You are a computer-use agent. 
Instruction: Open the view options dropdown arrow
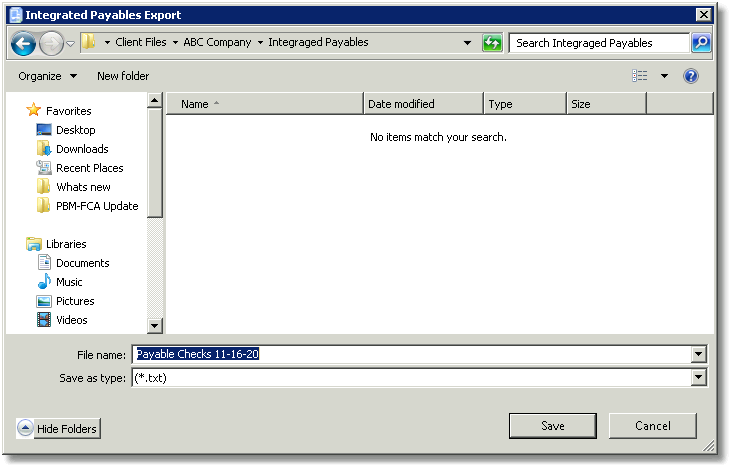[664, 76]
